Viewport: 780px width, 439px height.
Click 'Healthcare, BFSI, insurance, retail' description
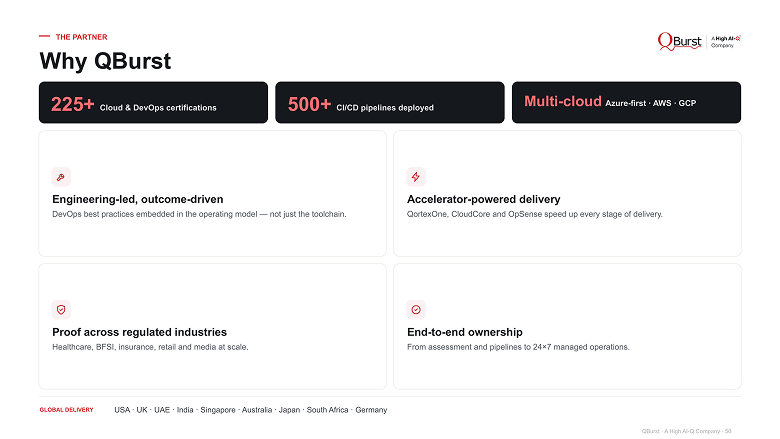150,347
